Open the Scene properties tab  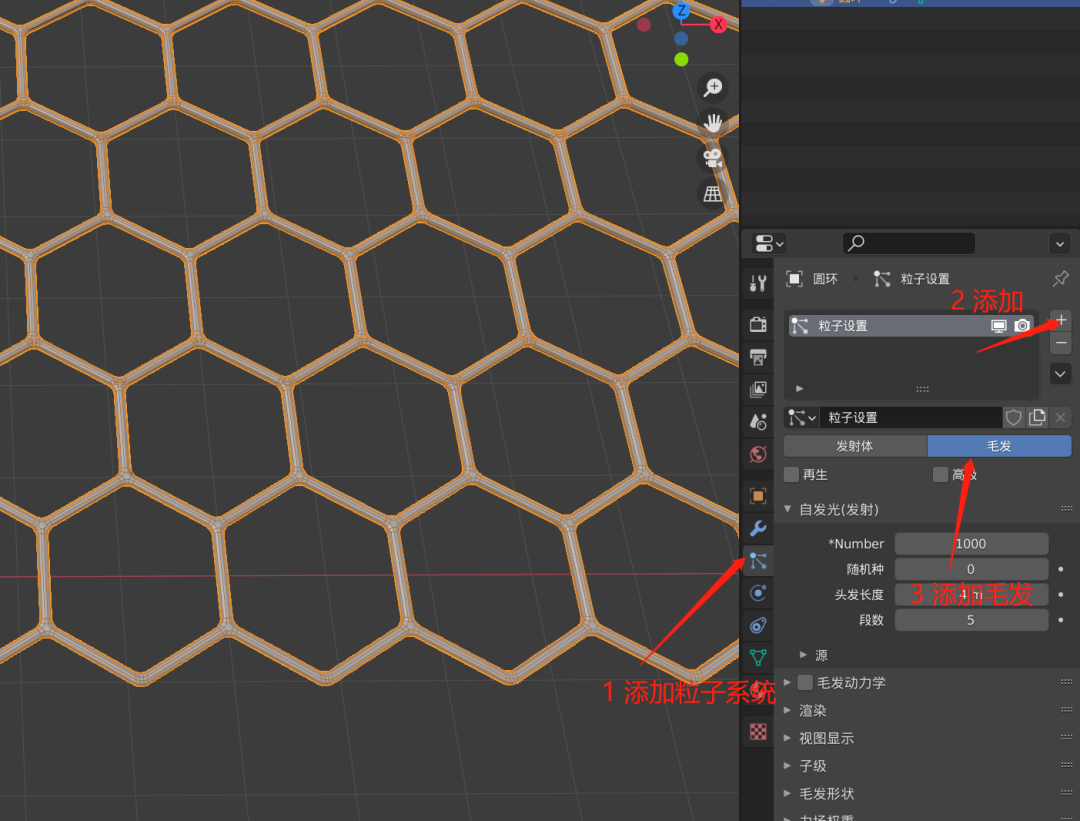[x=758, y=422]
